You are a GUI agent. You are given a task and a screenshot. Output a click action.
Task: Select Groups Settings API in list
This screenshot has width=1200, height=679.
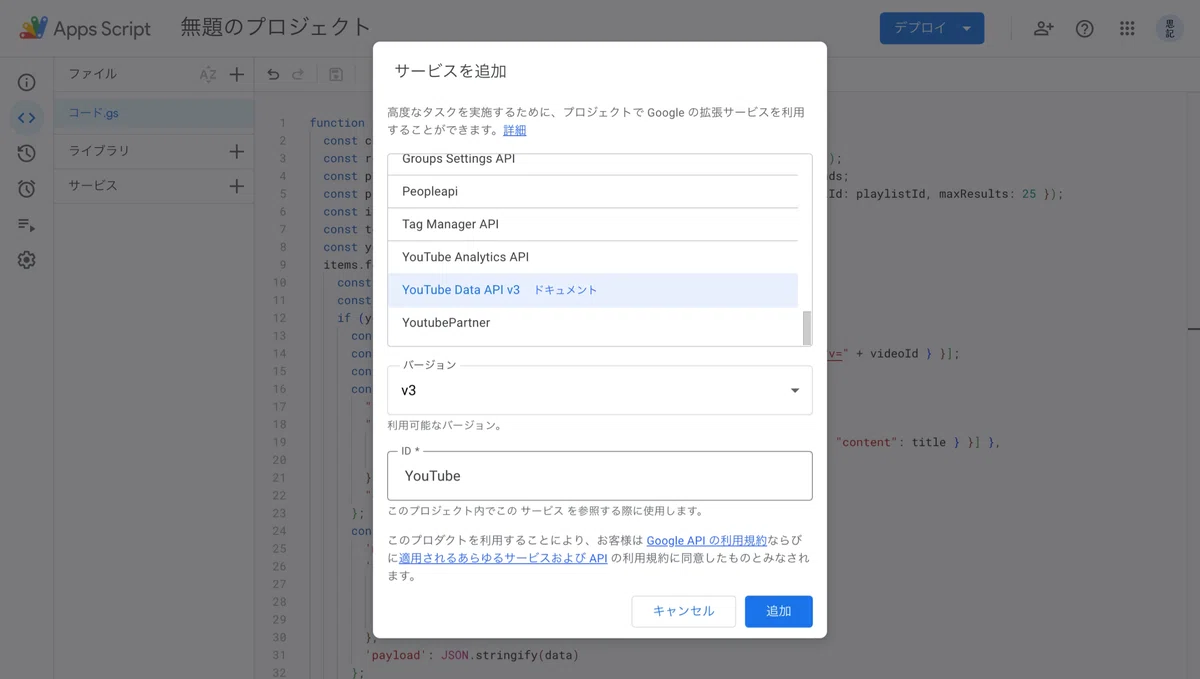(593, 164)
